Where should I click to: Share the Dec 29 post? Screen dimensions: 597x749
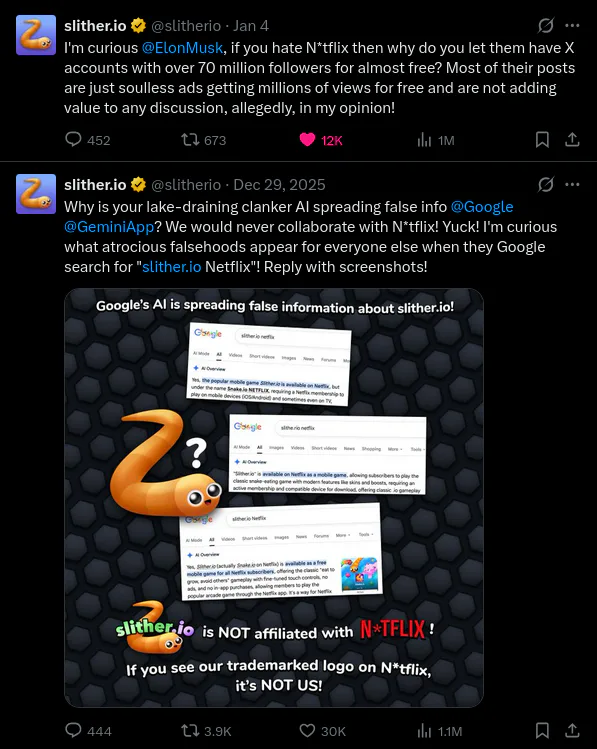[x=572, y=730]
